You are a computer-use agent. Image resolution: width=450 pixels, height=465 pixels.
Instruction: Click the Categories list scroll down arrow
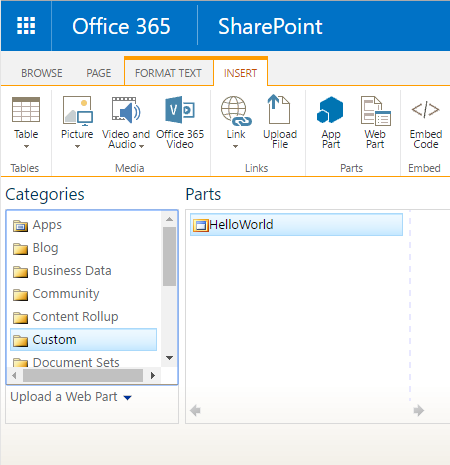pyautogui.click(x=169, y=358)
